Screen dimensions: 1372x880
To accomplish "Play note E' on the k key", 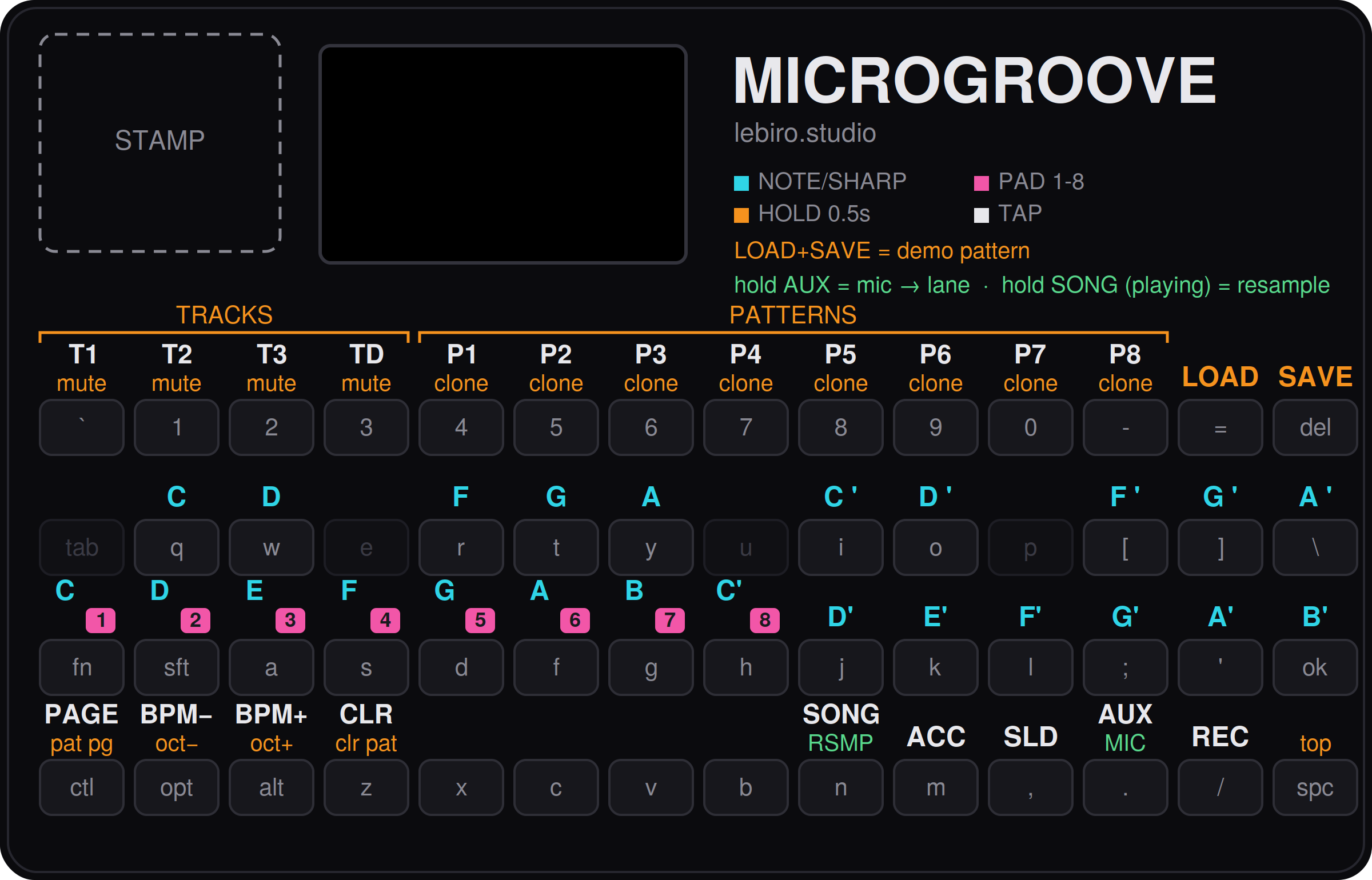I will tap(936, 667).
